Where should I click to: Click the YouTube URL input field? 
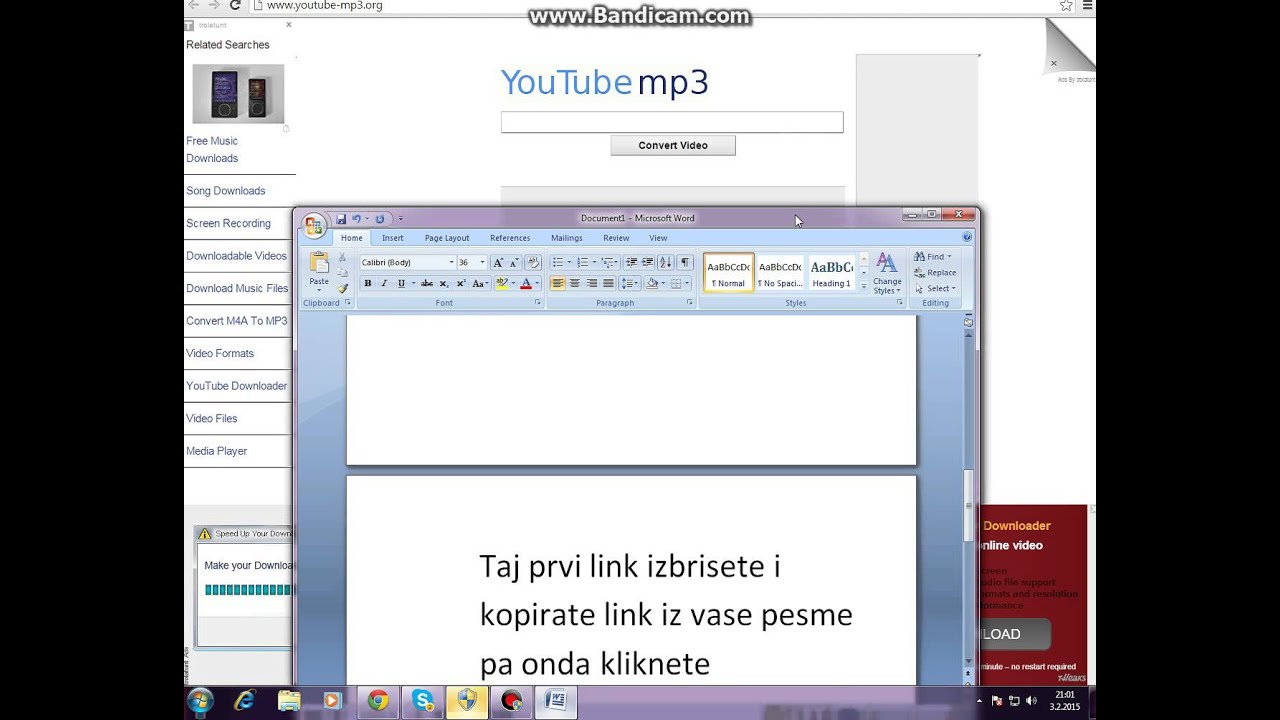[x=672, y=122]
